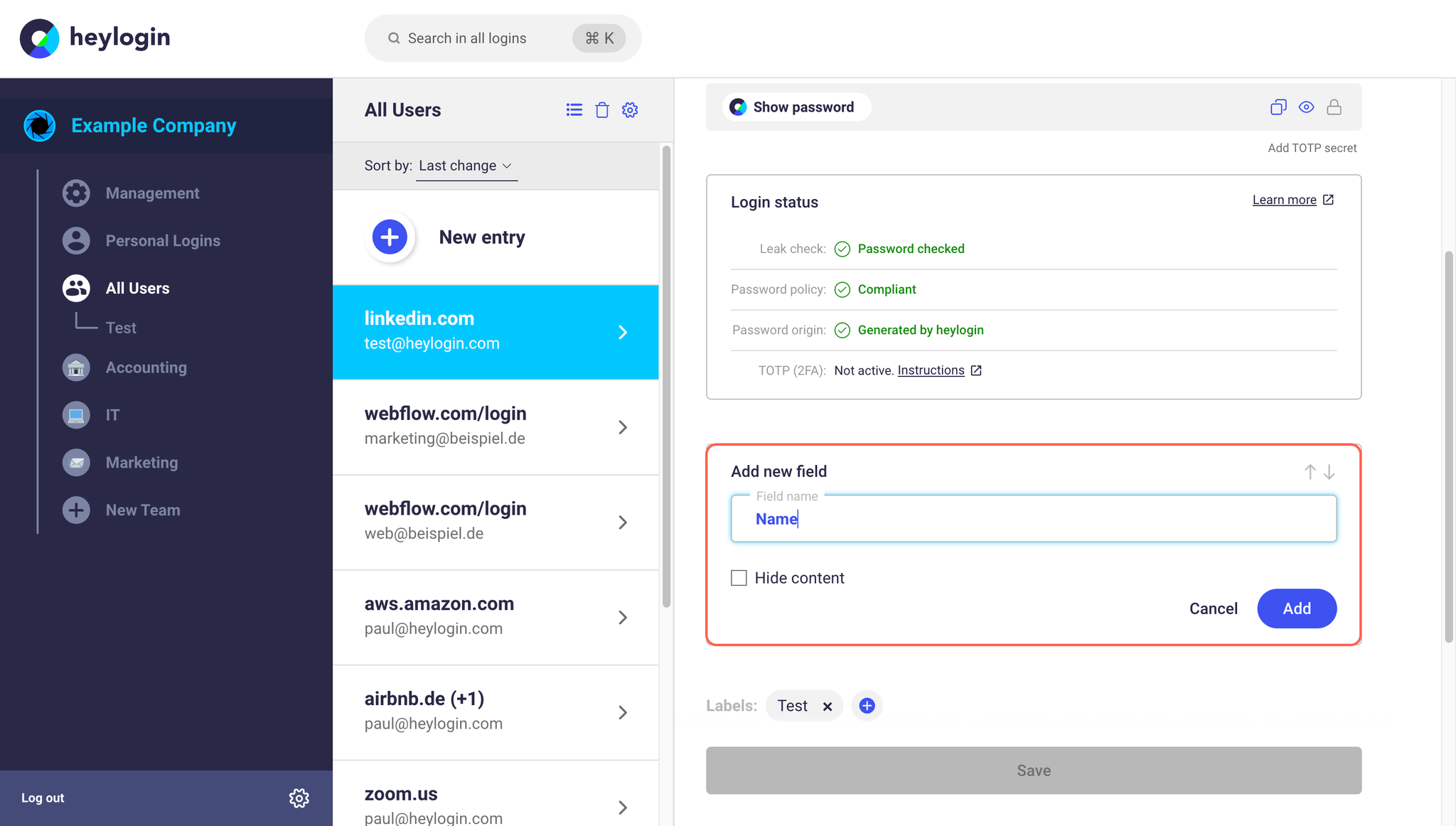1456x826 pixels.
Task: Expand webflow.com/login marketing@beispiel.de chevron
Action: [623, 427]
